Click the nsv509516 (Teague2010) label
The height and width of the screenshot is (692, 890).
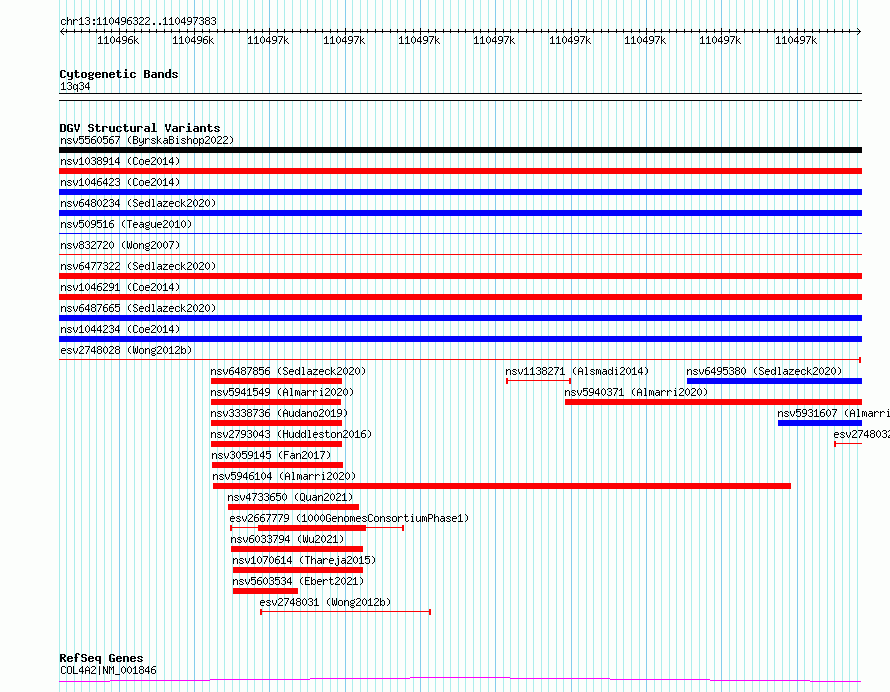click(x=126, y=224)
